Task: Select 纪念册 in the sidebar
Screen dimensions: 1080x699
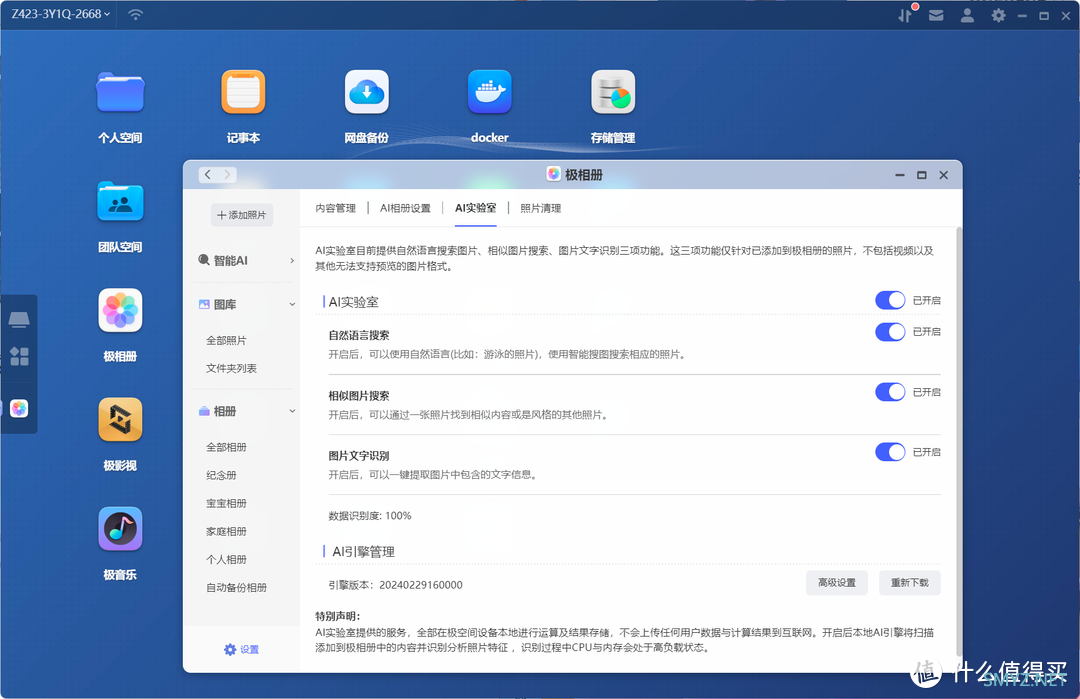Action: pos(221,475)
